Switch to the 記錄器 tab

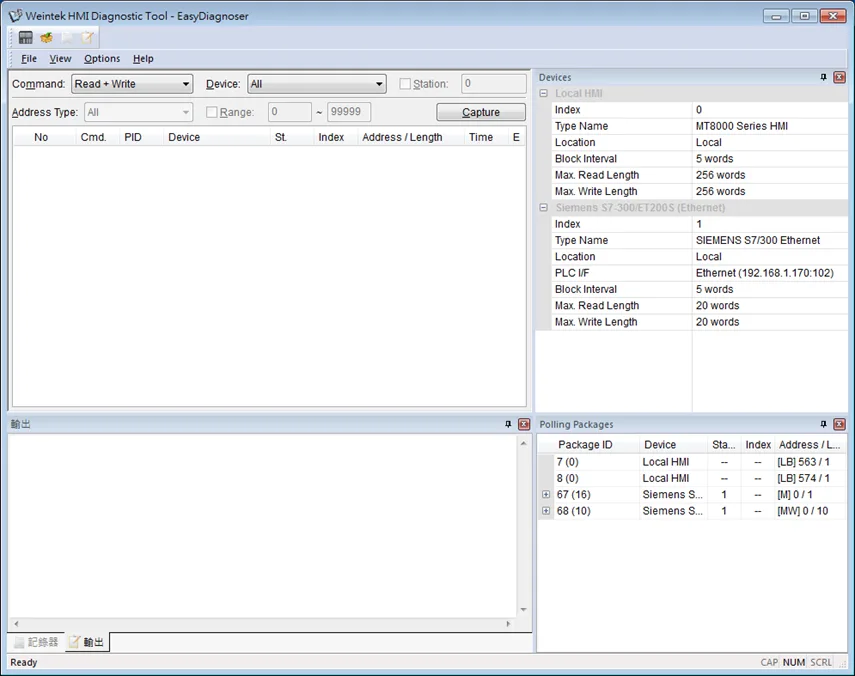click(x=37, y=642)
